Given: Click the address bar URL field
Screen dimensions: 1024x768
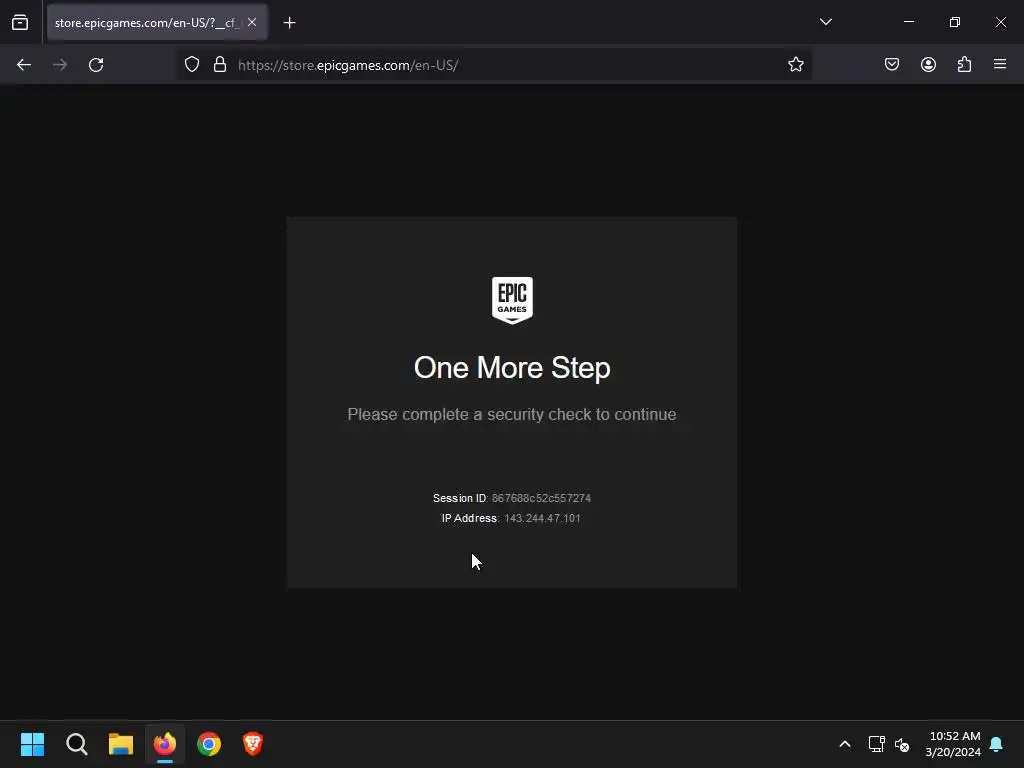Looking at the screenshot, I should 494,65.
